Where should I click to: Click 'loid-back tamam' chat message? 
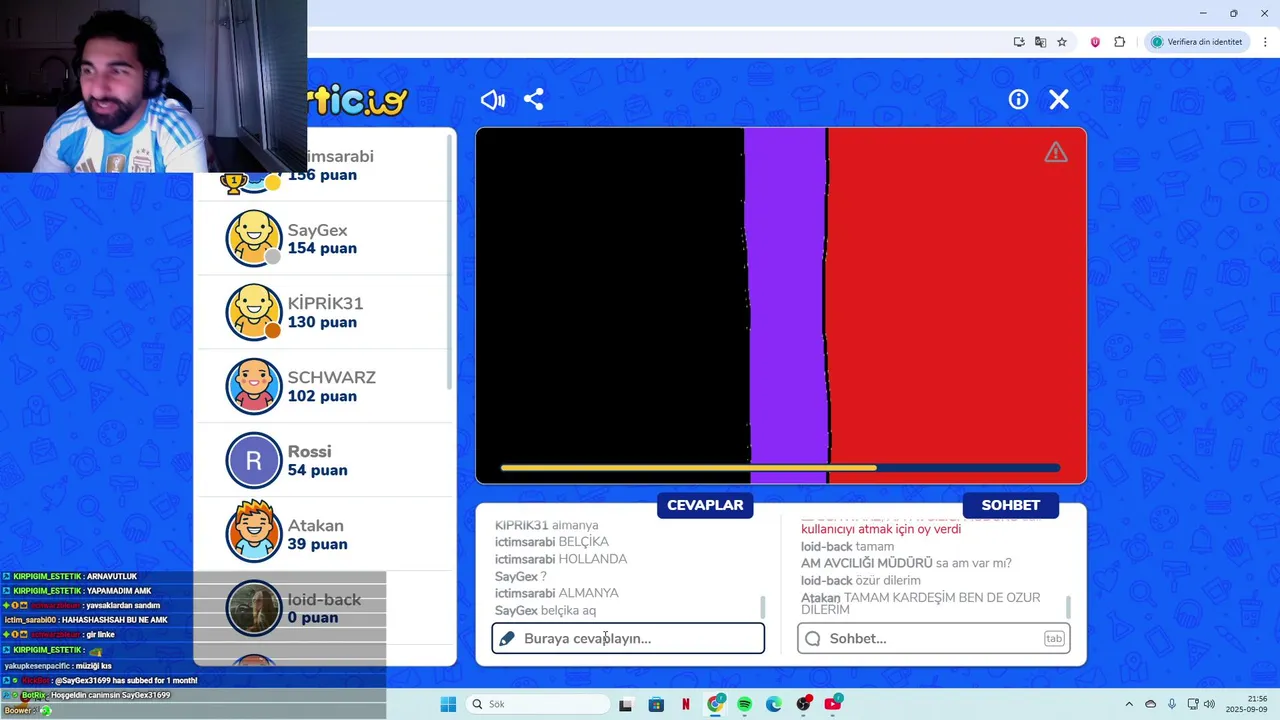[847, 547]
